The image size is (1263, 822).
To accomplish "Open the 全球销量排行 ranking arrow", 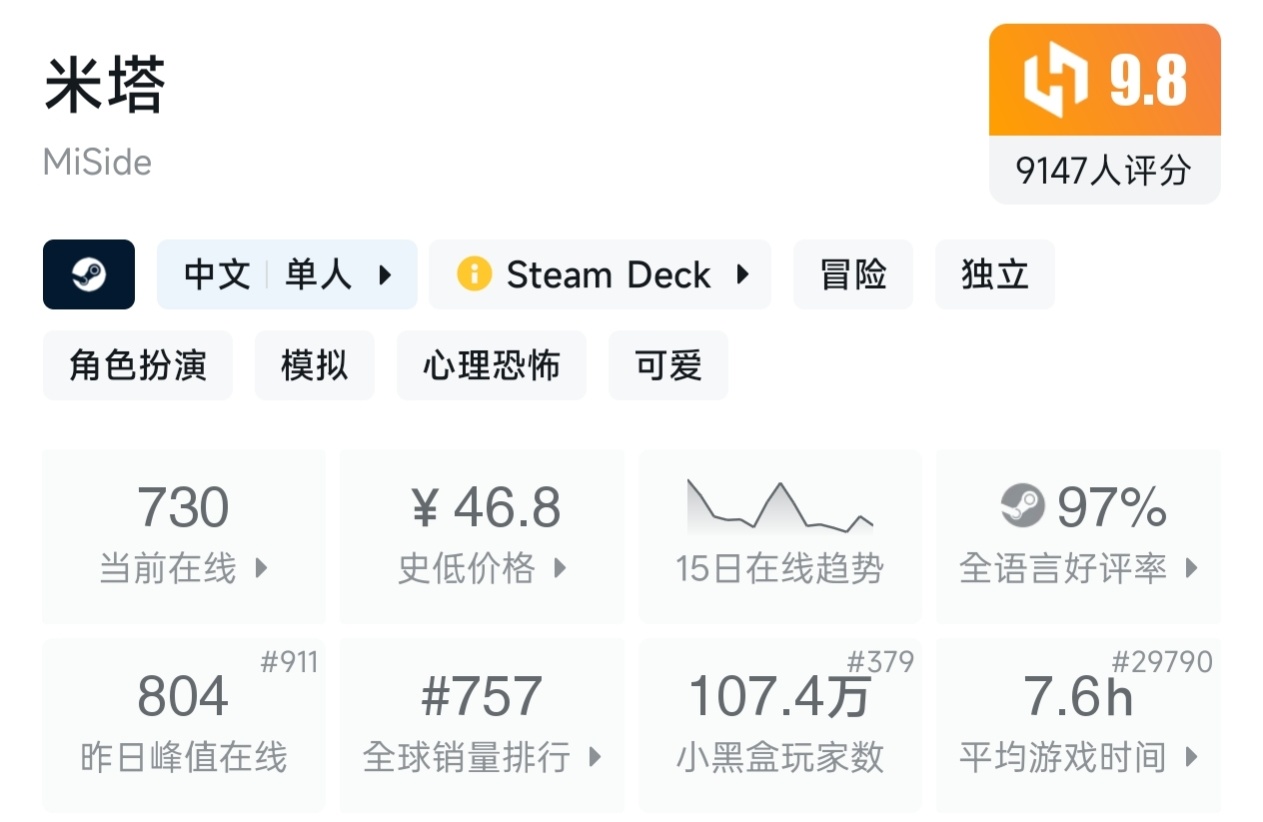I will click(595, 757).
